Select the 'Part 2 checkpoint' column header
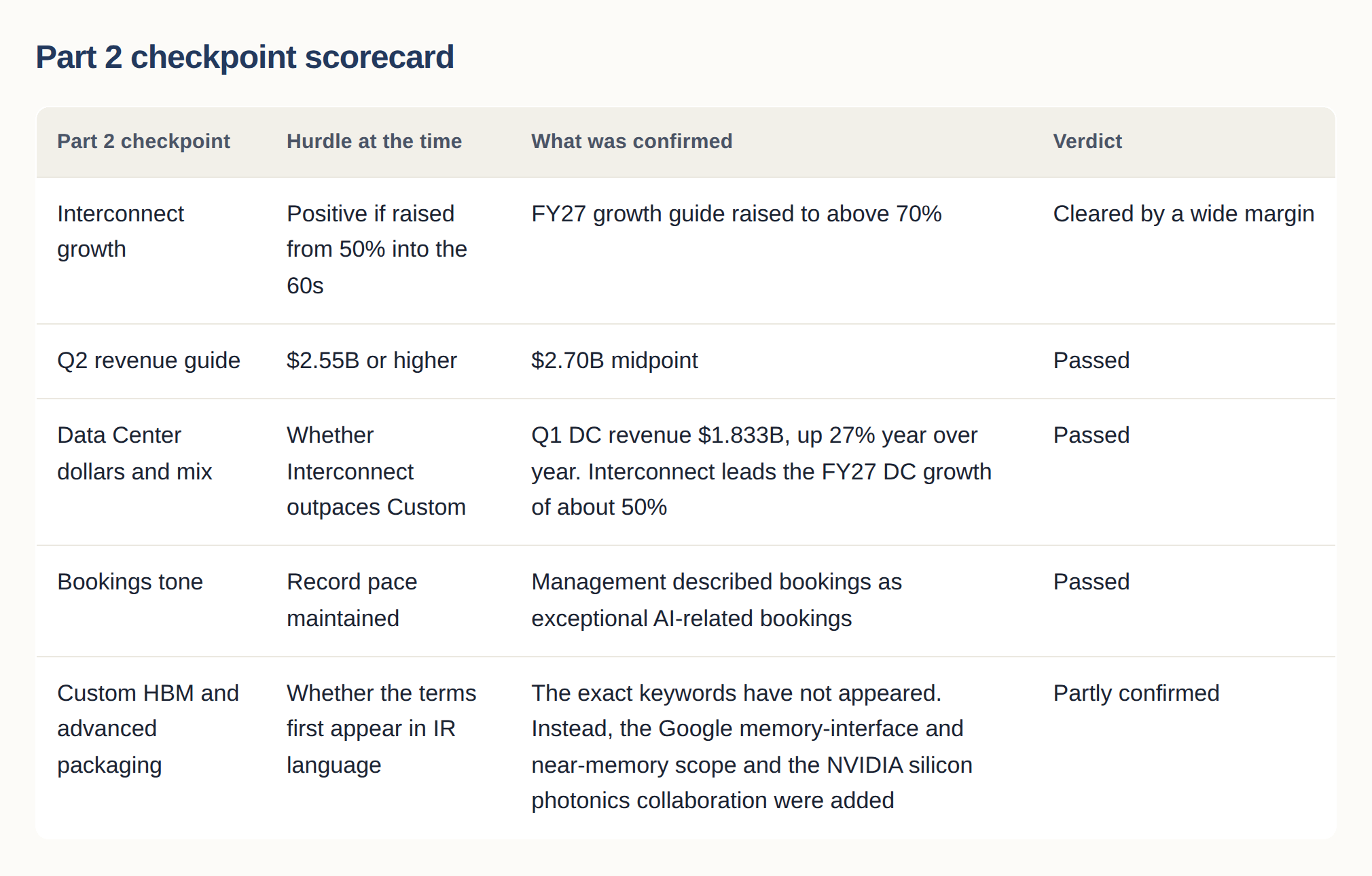The width and height of the screenshot is (1372, 876). [143, 141]
